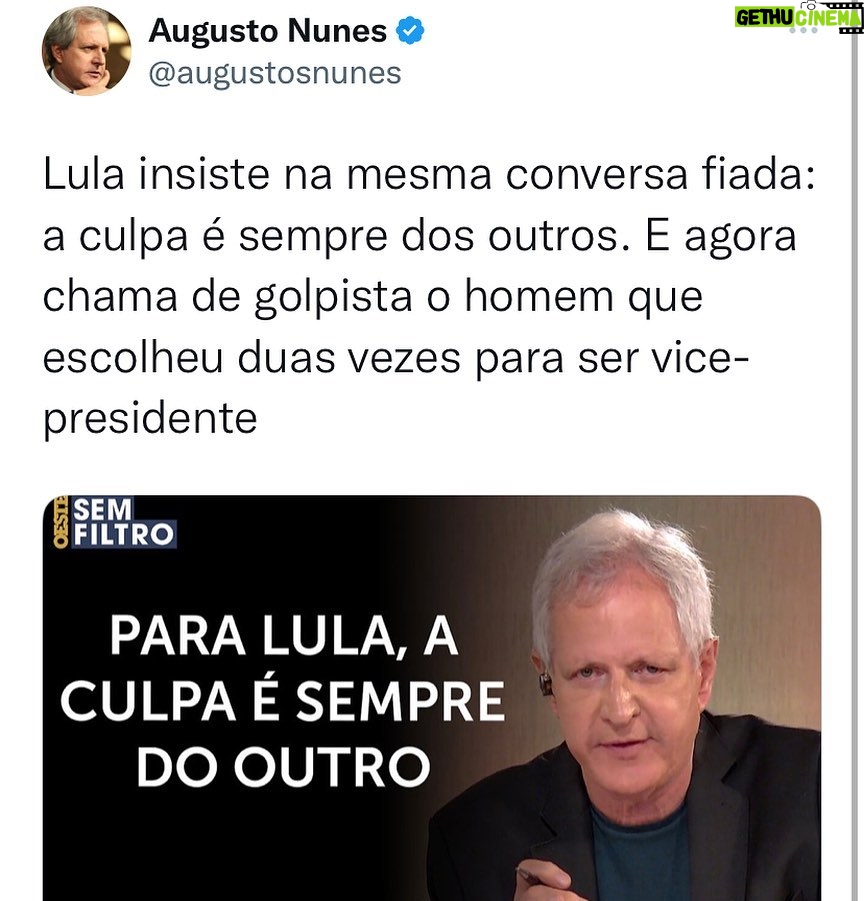This screenshot has width=864, height=901.
Task: Click the 'PARA LULA, A' headline line
Action: point(284,636)
